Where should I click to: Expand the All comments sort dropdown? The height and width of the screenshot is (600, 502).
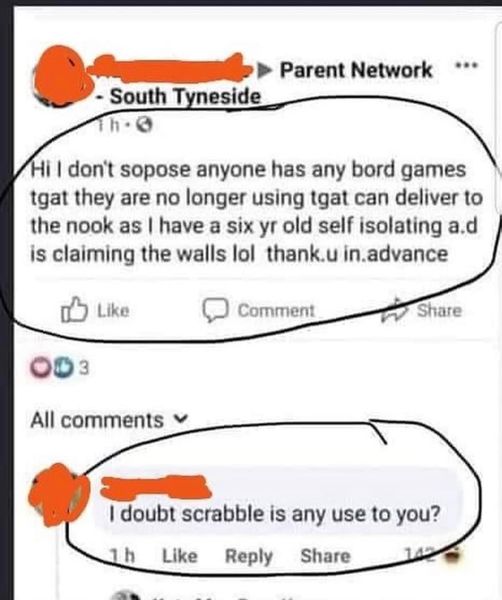tap(109, 420)
